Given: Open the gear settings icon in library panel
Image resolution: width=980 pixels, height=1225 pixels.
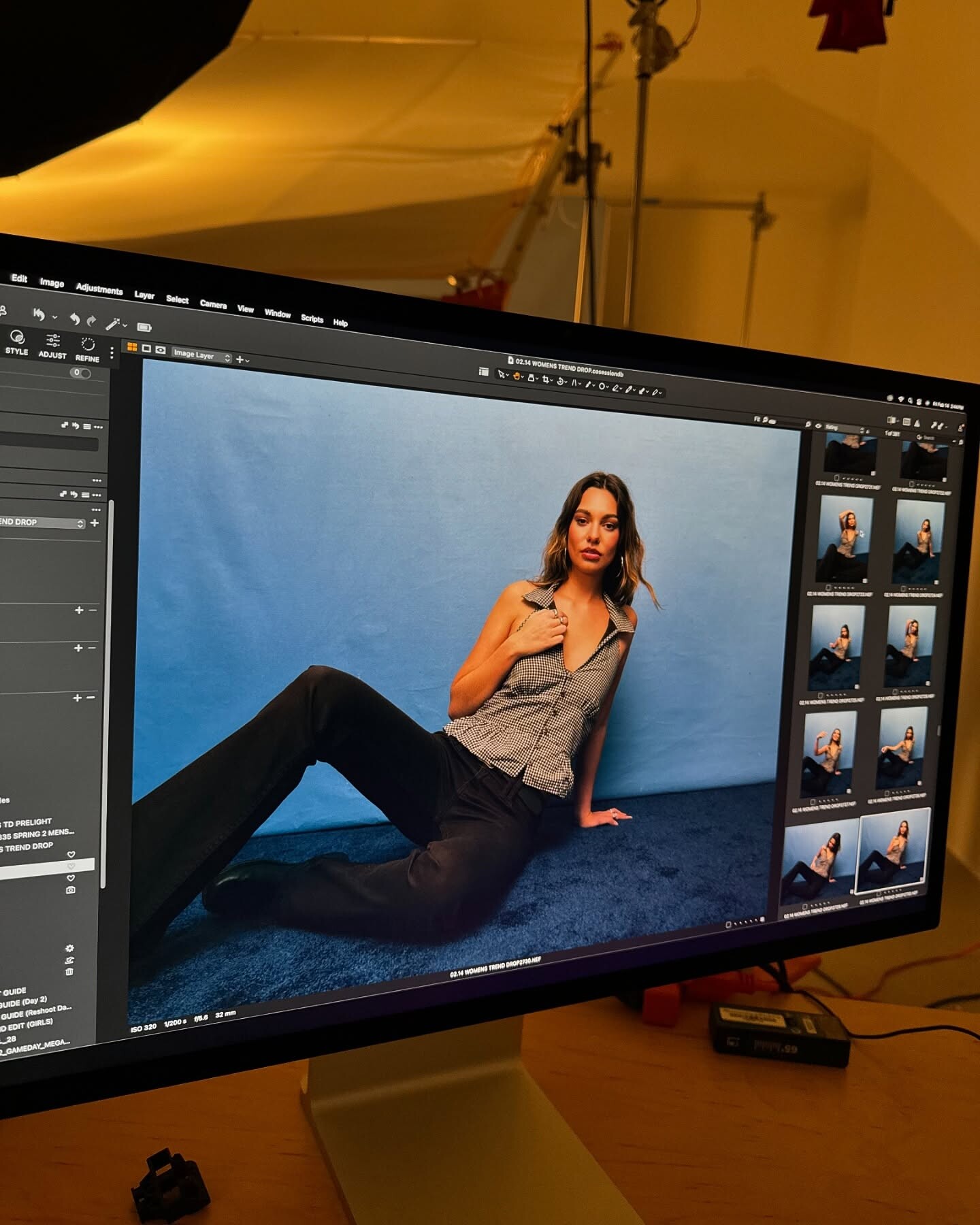Looking at the screenshot, I should pyautogui.click(x=69, y=948).
